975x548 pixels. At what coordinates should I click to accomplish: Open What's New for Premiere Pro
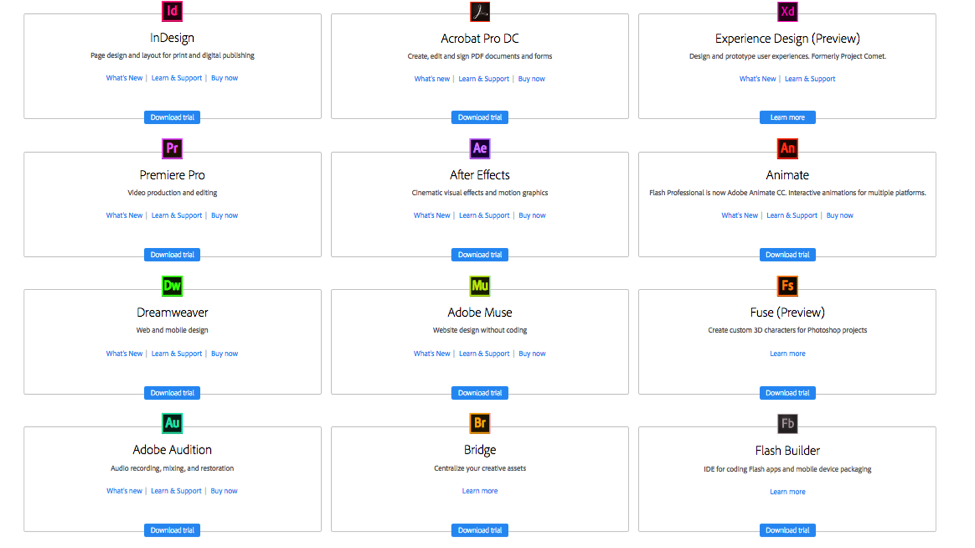124,216
